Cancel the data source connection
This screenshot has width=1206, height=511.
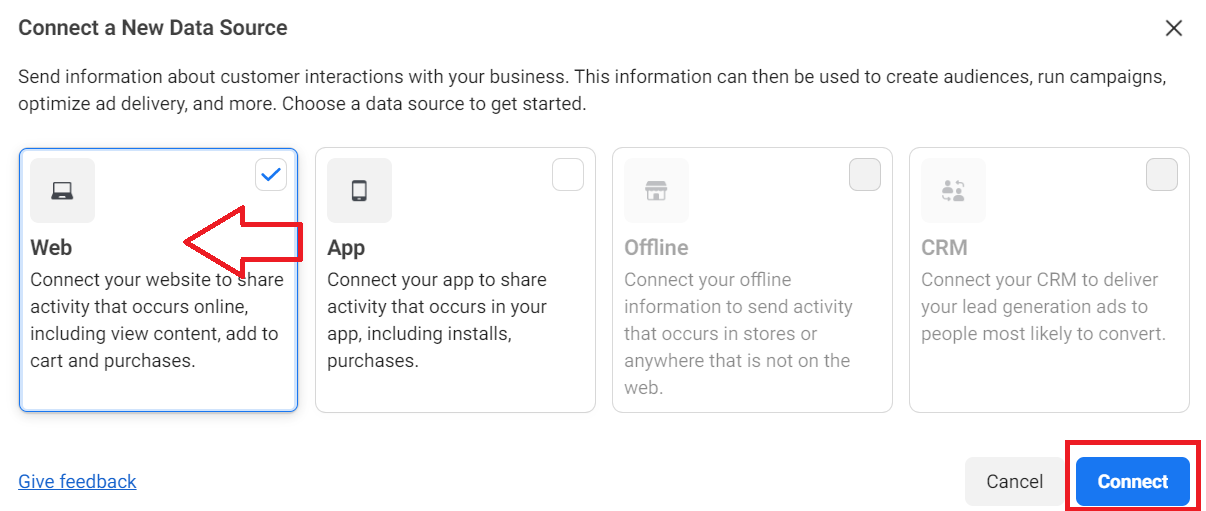click(1015, 481)
